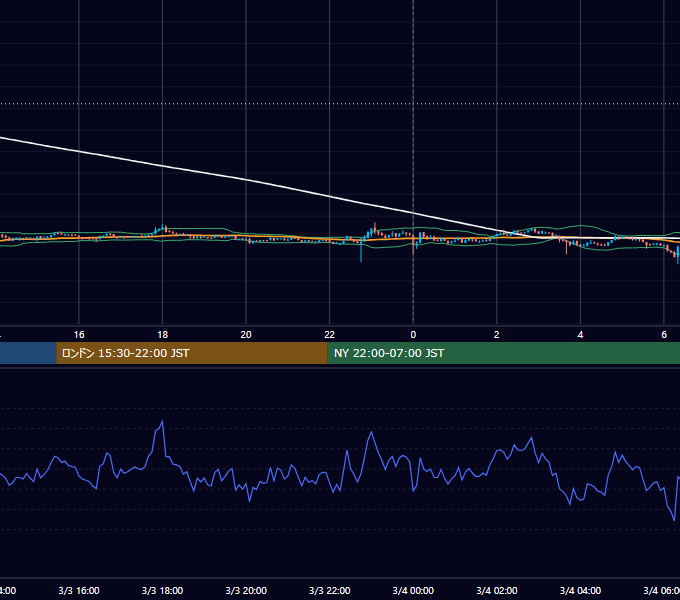Click the '3/4 00:00' date label
The width and height of the screenshot is (680, 600).
(413, 590)
